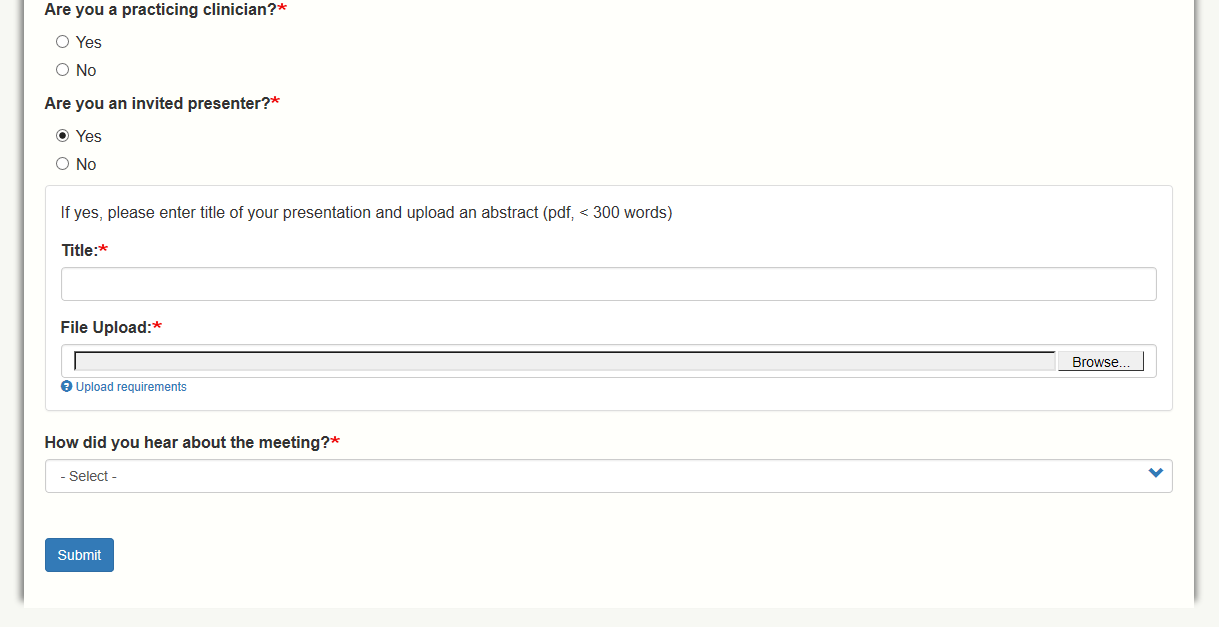The height and width of the screenshot is (627, 1219).
Task: Click the 'File Upload:' field label
Action: 106,327
